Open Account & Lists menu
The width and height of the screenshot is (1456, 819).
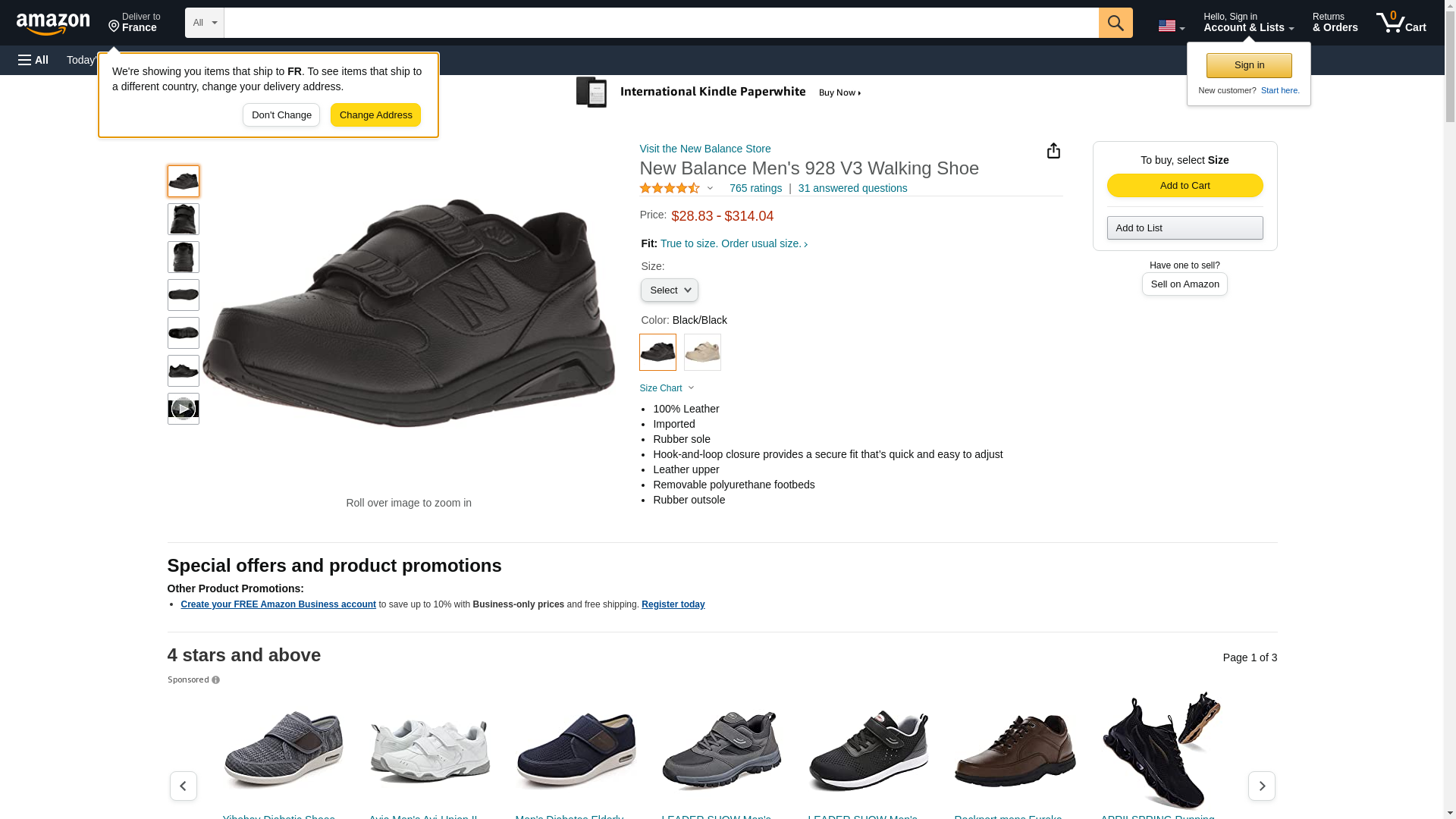pos(1247,23)
